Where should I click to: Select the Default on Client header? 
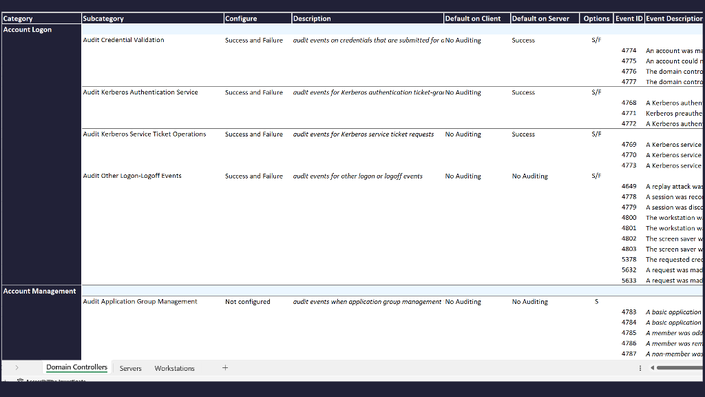click(x=477, y=18)
